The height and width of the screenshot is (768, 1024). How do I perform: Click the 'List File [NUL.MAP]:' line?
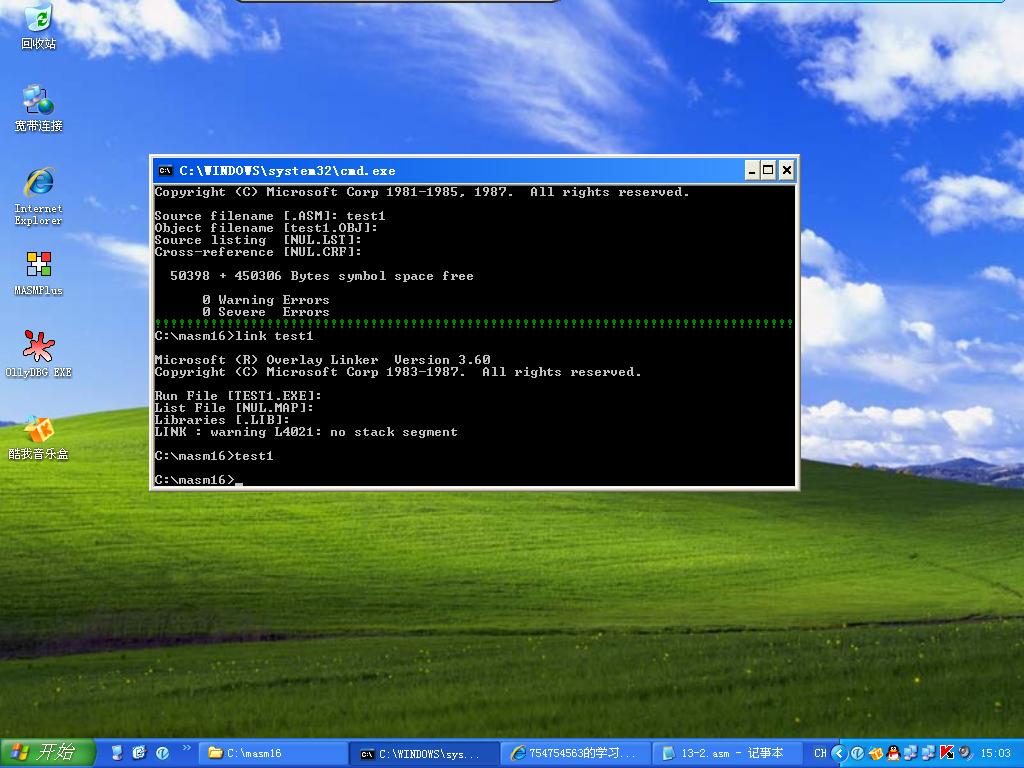point(234,408)
